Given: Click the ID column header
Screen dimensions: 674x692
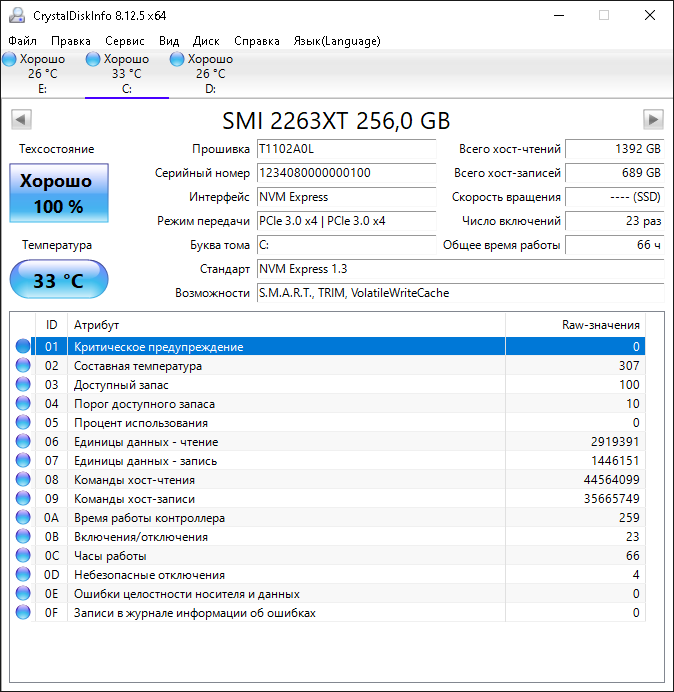Looking at the screenshot, I should click(52, 325).
